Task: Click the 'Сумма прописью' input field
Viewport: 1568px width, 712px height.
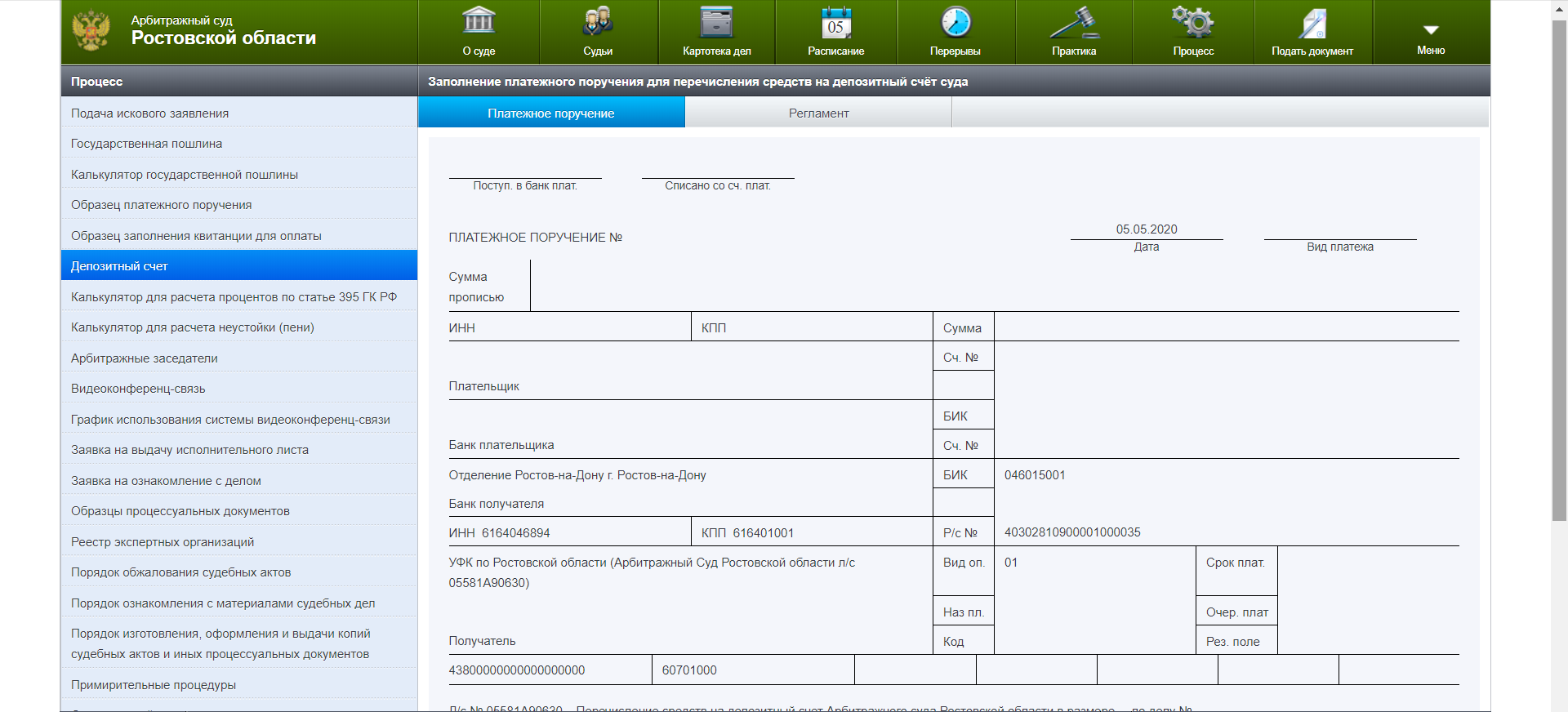Action: (x=993, y=286)
